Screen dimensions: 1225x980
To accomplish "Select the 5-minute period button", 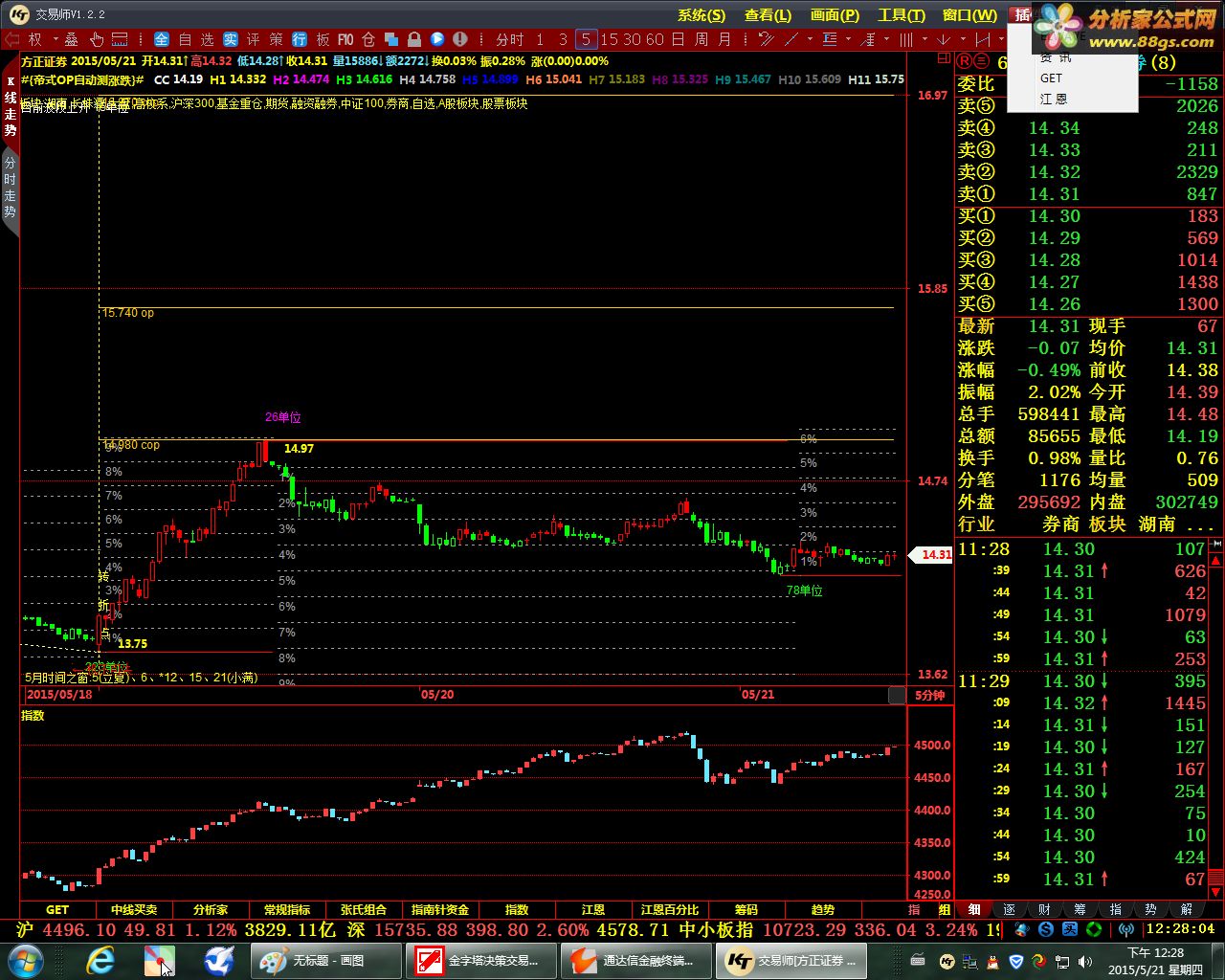I will [586, 39].
